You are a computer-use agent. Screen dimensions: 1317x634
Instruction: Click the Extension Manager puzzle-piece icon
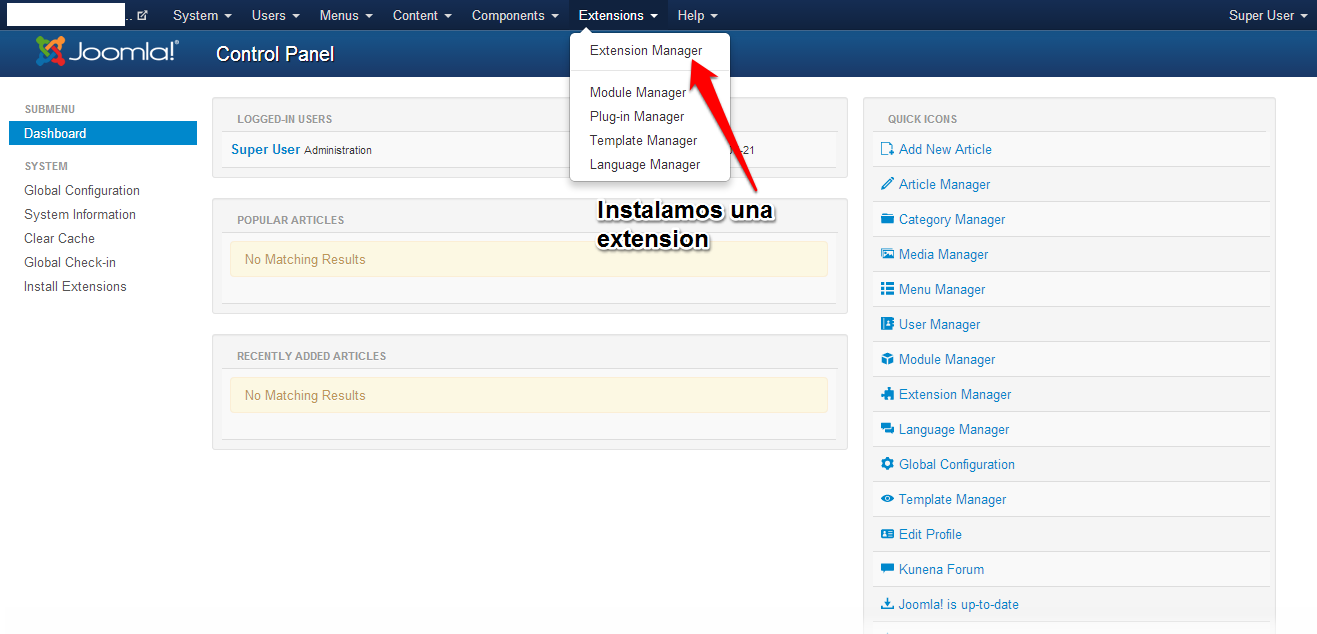(887, 394)
